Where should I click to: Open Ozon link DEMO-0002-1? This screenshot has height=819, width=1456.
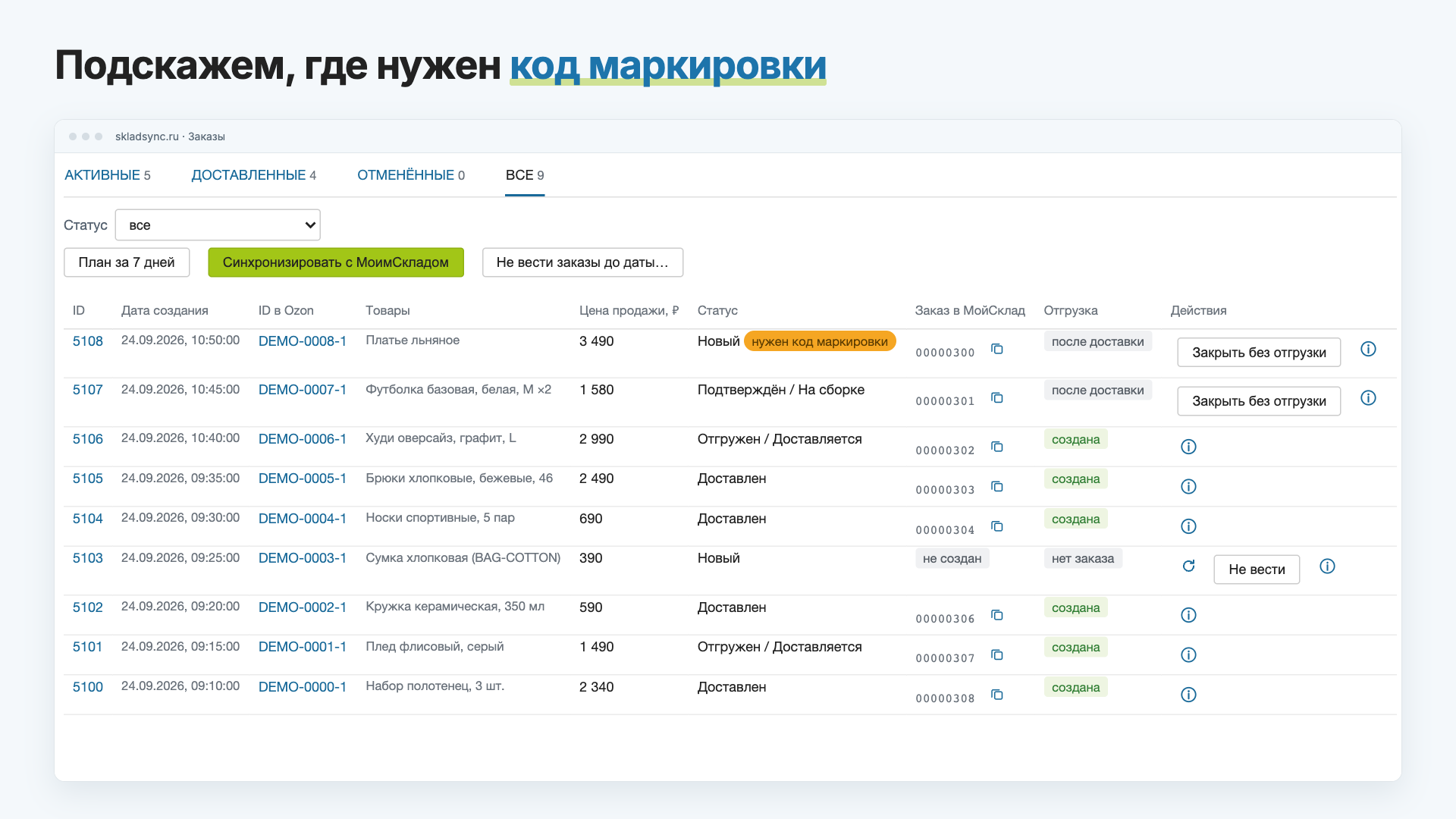coord(303,607)
